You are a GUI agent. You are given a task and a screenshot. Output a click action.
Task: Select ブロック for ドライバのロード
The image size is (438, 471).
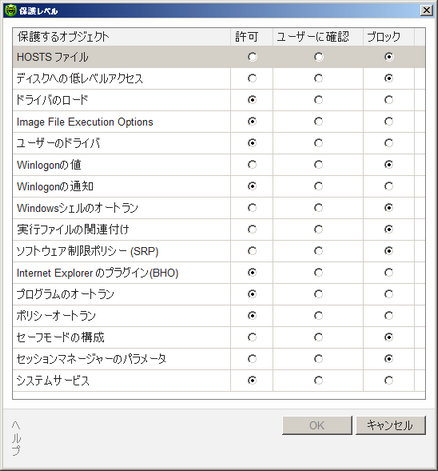click(x=389, y=100)
